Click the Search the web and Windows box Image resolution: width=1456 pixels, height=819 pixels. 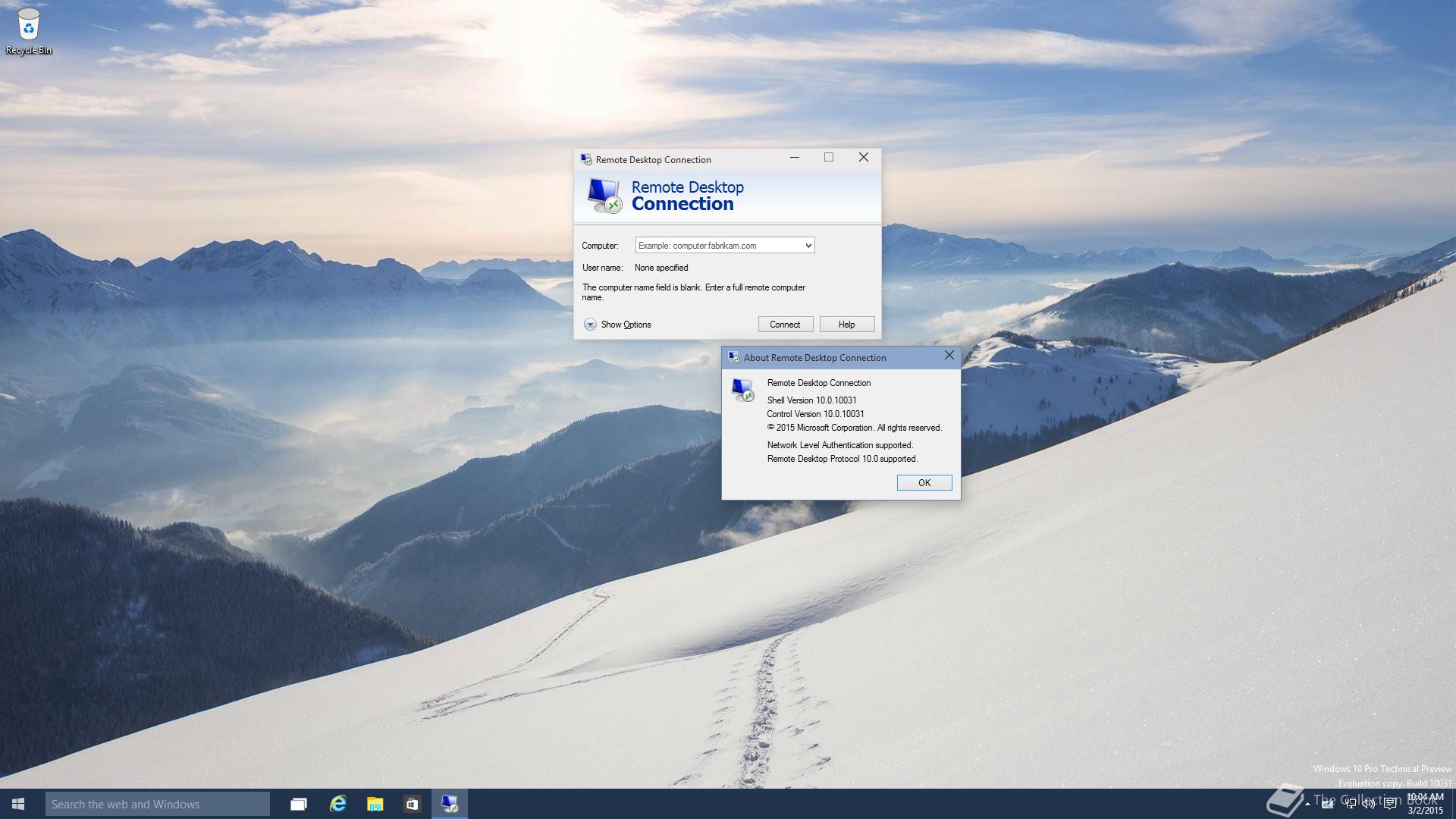coord(158,804)
